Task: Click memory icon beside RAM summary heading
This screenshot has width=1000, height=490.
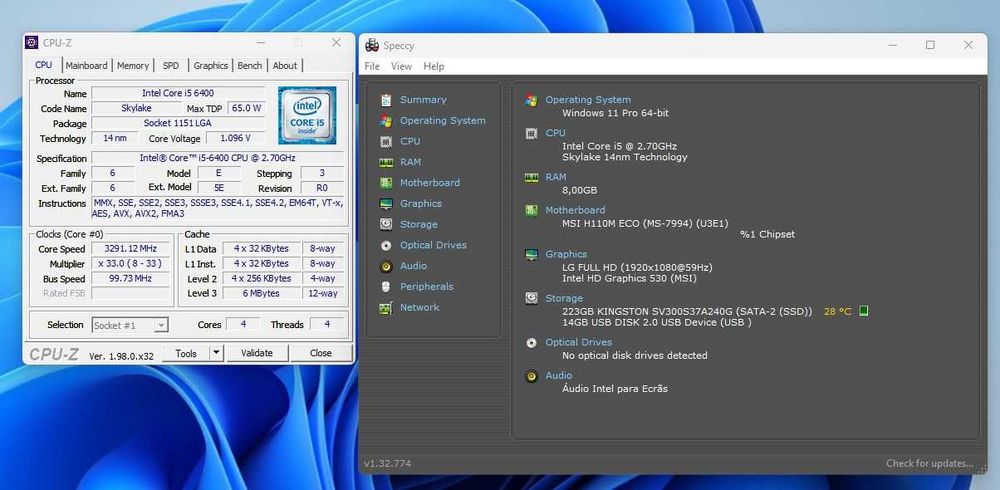Action: pos(531,177)
